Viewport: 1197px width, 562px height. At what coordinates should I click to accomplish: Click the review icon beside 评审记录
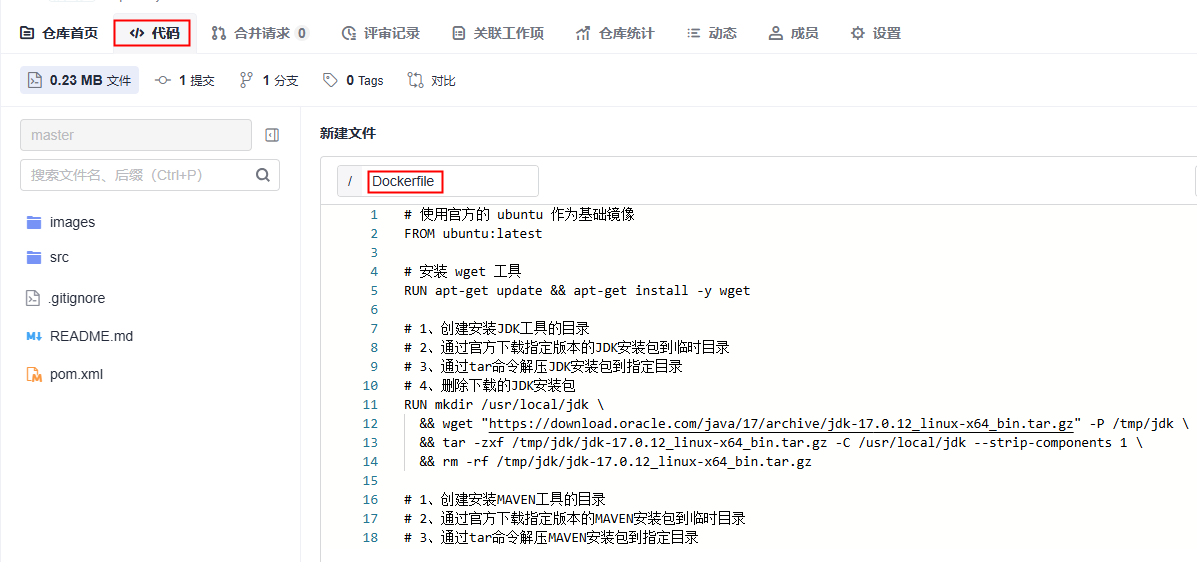point(349,33)
